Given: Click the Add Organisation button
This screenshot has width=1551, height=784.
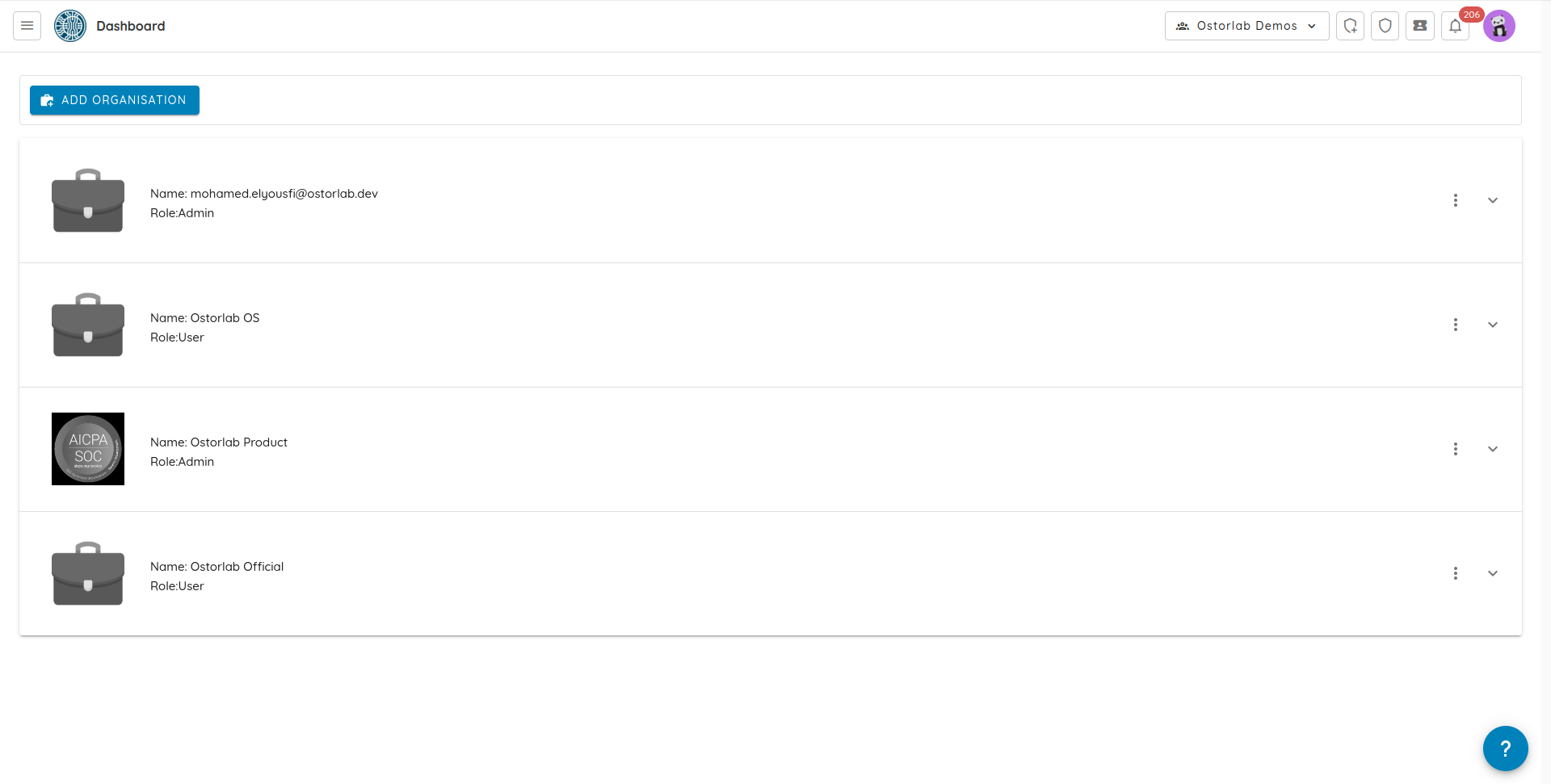Looking at the screenshot, I should pyautogui.click(x=115, y=100).
